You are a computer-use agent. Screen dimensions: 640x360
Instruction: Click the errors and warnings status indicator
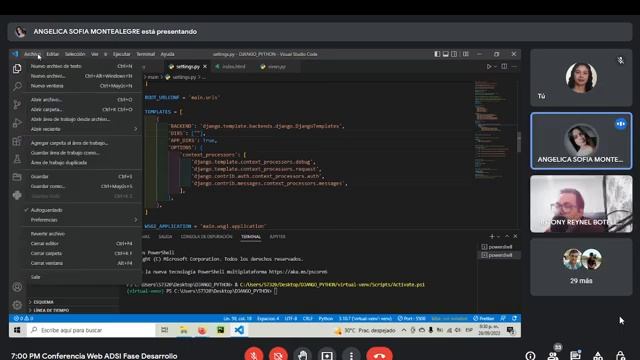click(23, 318)
